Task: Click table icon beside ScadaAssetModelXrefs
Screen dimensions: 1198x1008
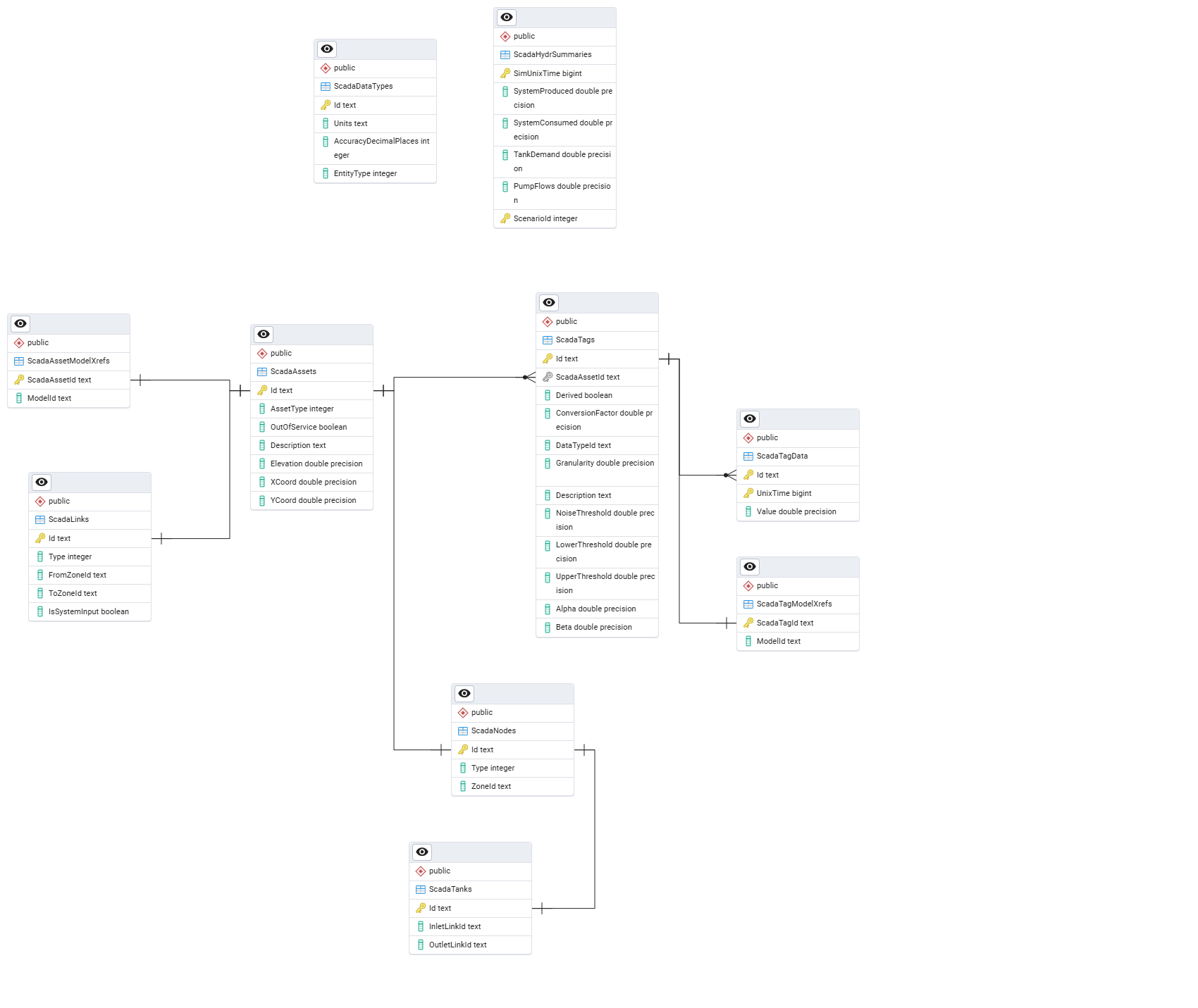Action: 19,361
